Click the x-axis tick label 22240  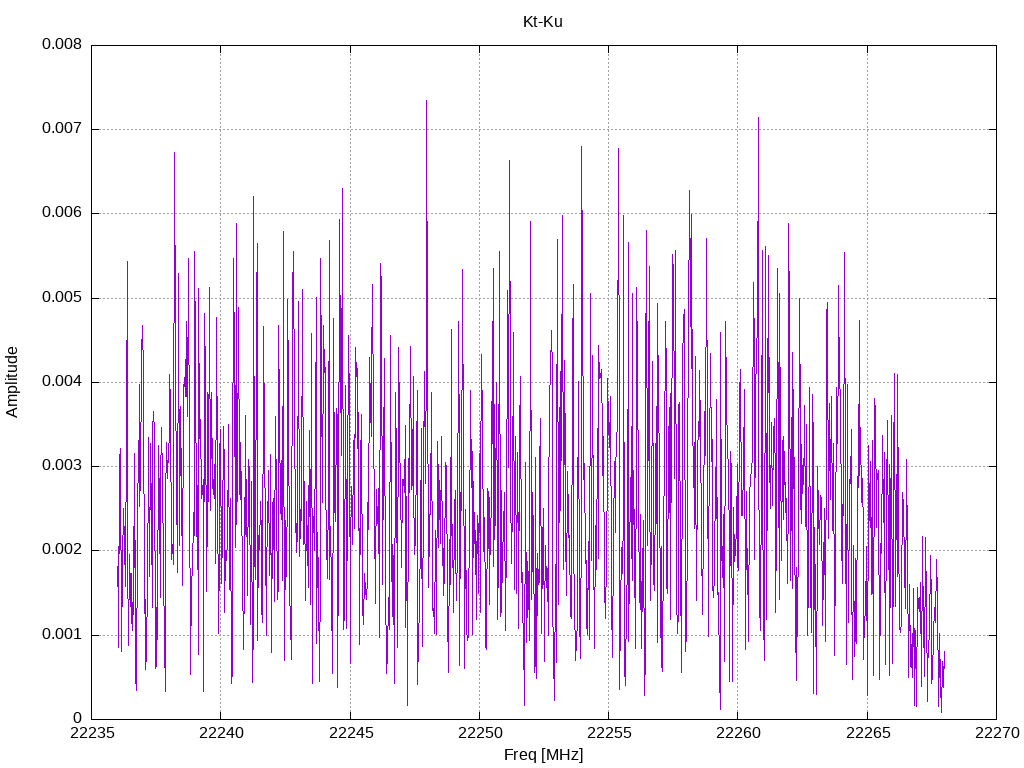pos(221,733)
